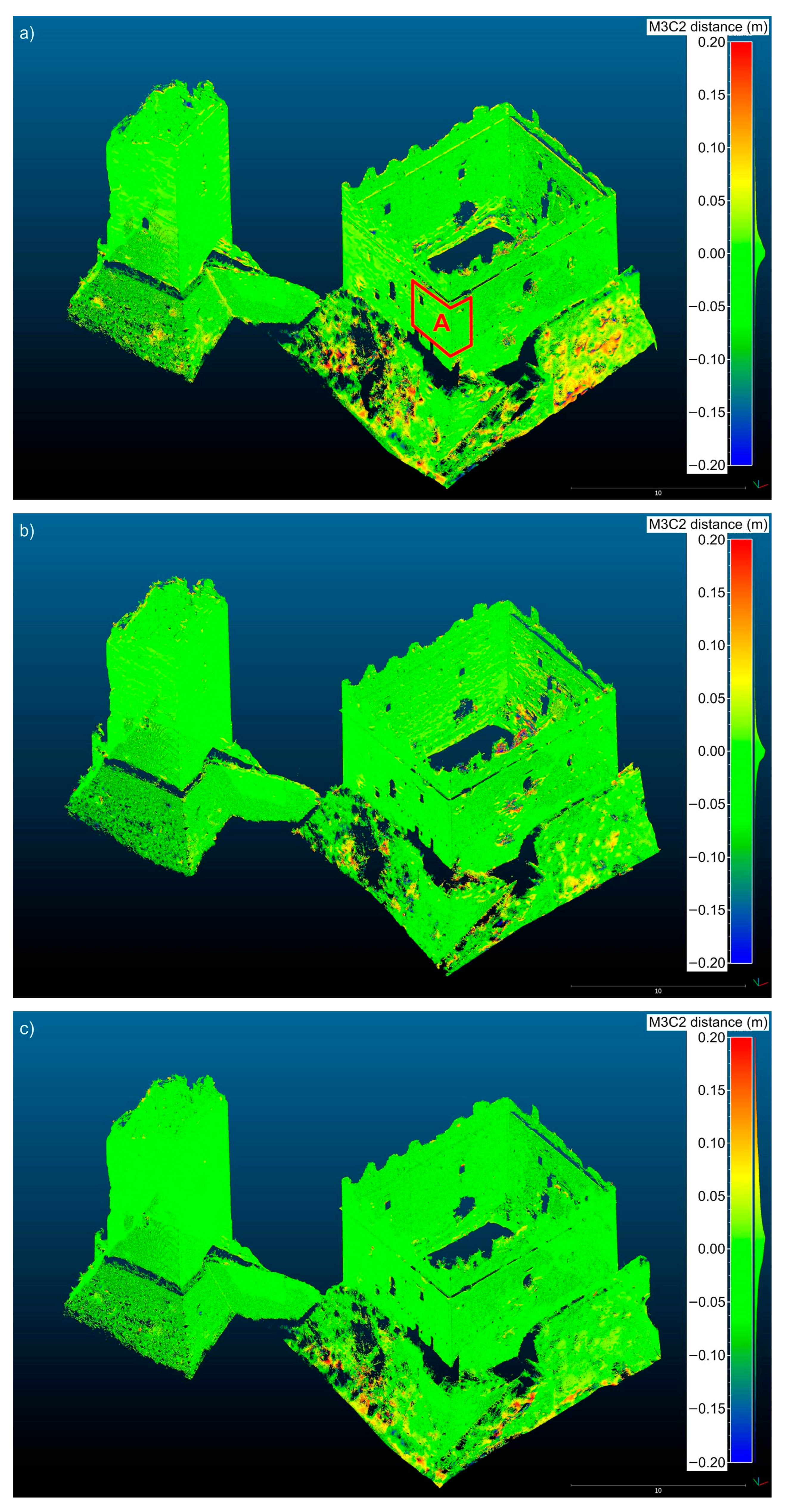
Task: Click the axis trihedron icon in panel b
Action: 761,983
